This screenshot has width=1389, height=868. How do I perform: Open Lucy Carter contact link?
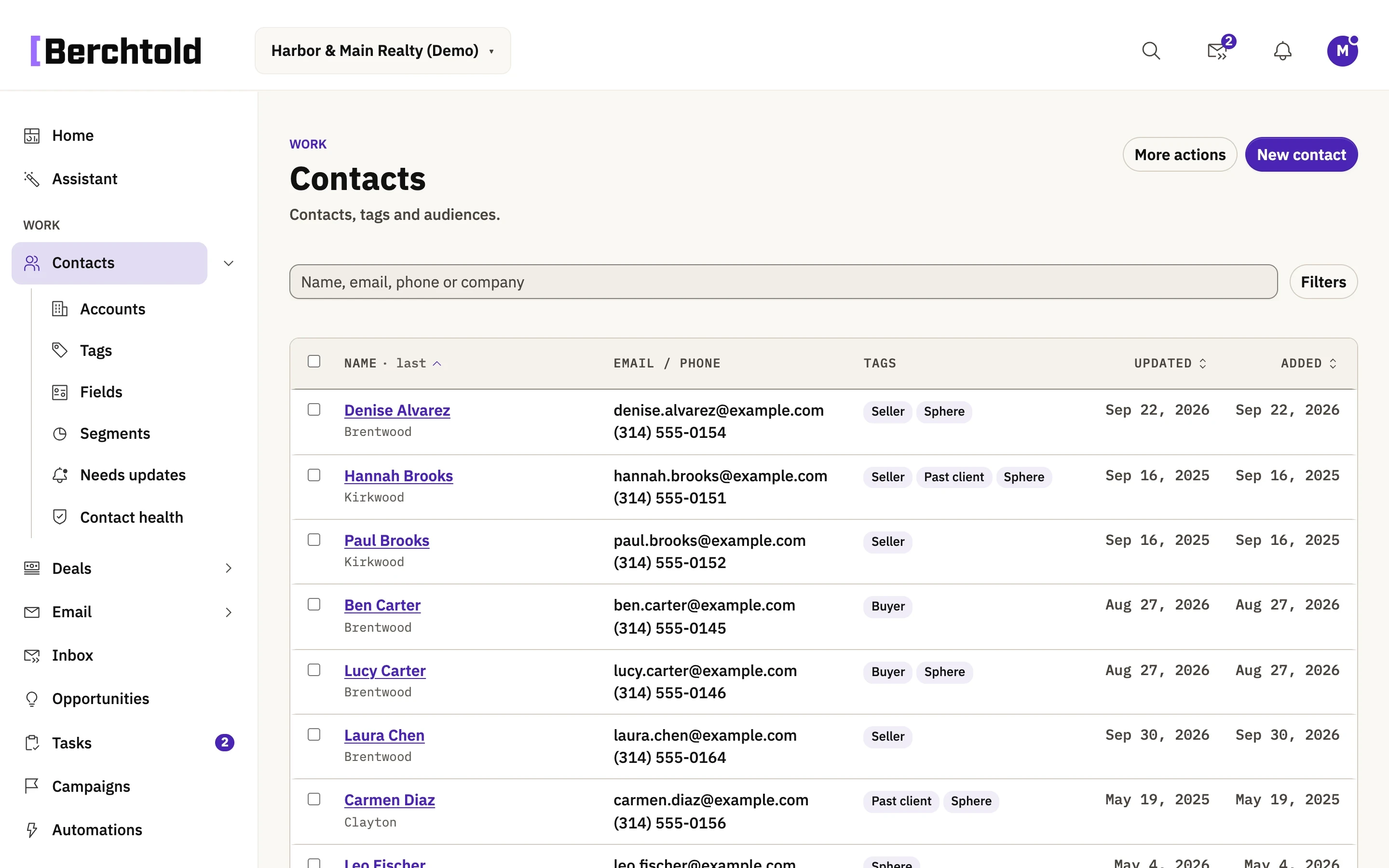click(x=384, y=670)
